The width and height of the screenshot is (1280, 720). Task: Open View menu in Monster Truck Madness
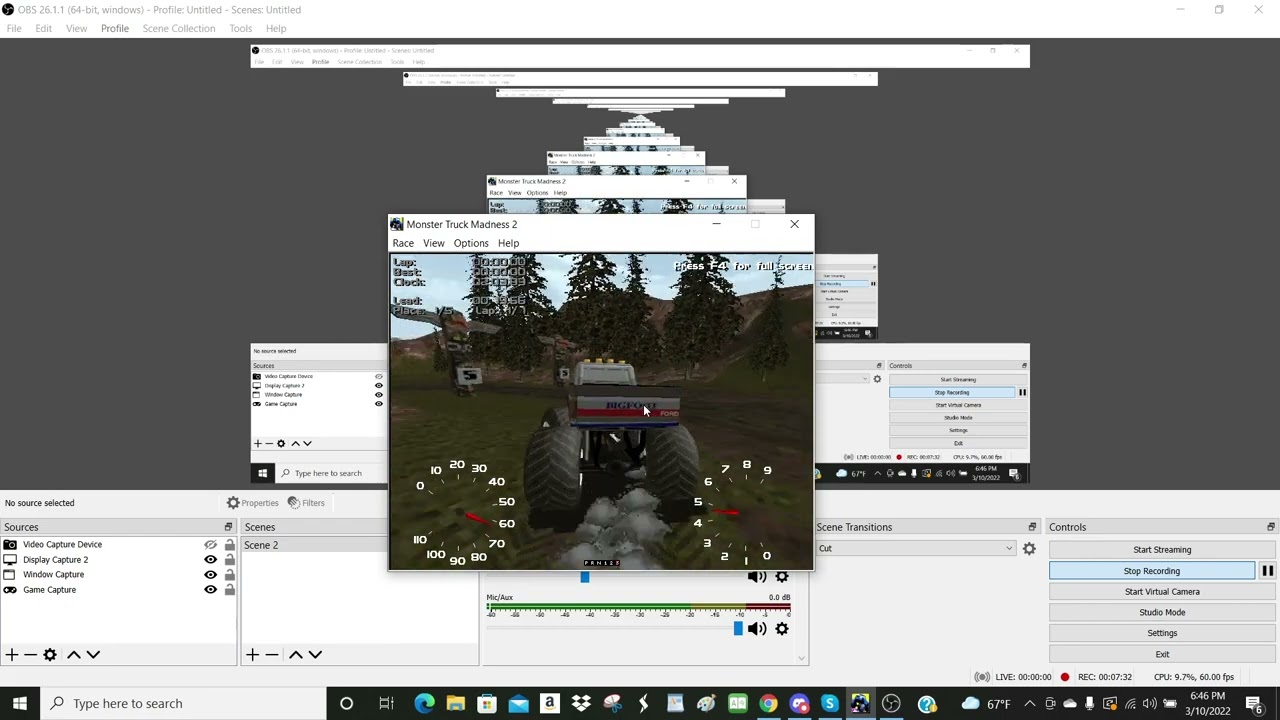(433, 243)
